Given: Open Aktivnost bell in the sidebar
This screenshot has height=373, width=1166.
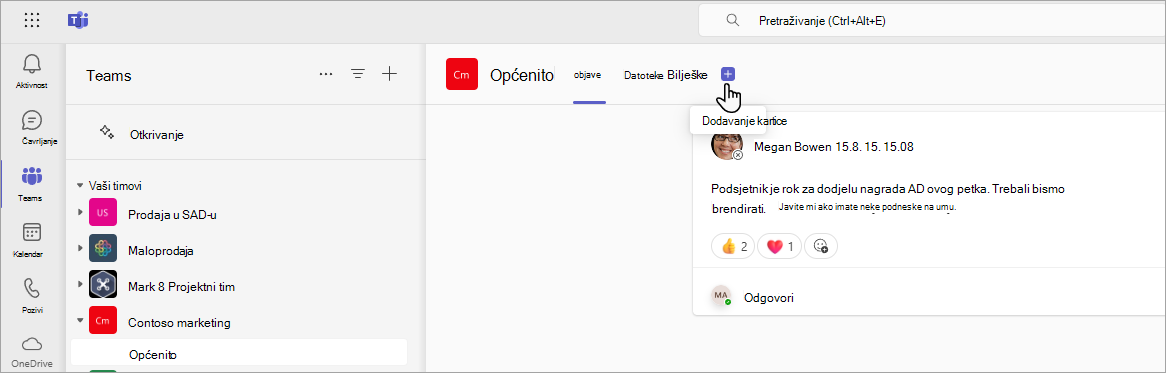Looking at the screenshot, I should pos(32,71).
